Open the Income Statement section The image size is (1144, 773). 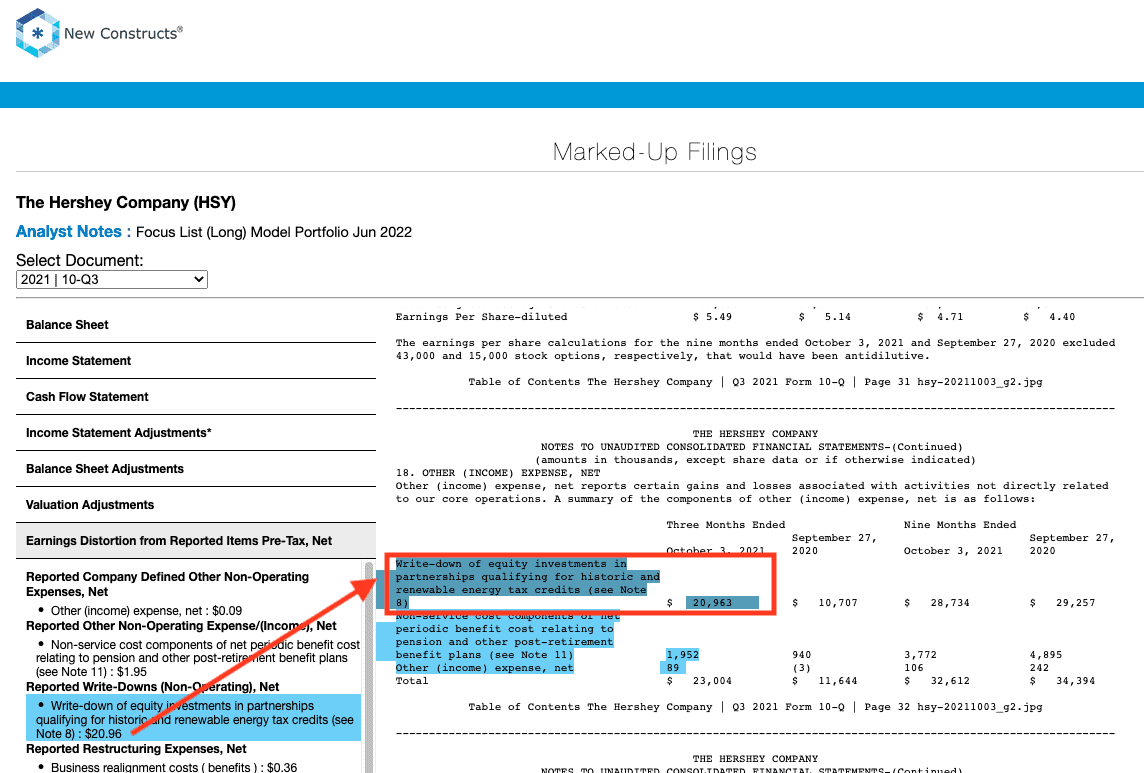click(196, 361)
